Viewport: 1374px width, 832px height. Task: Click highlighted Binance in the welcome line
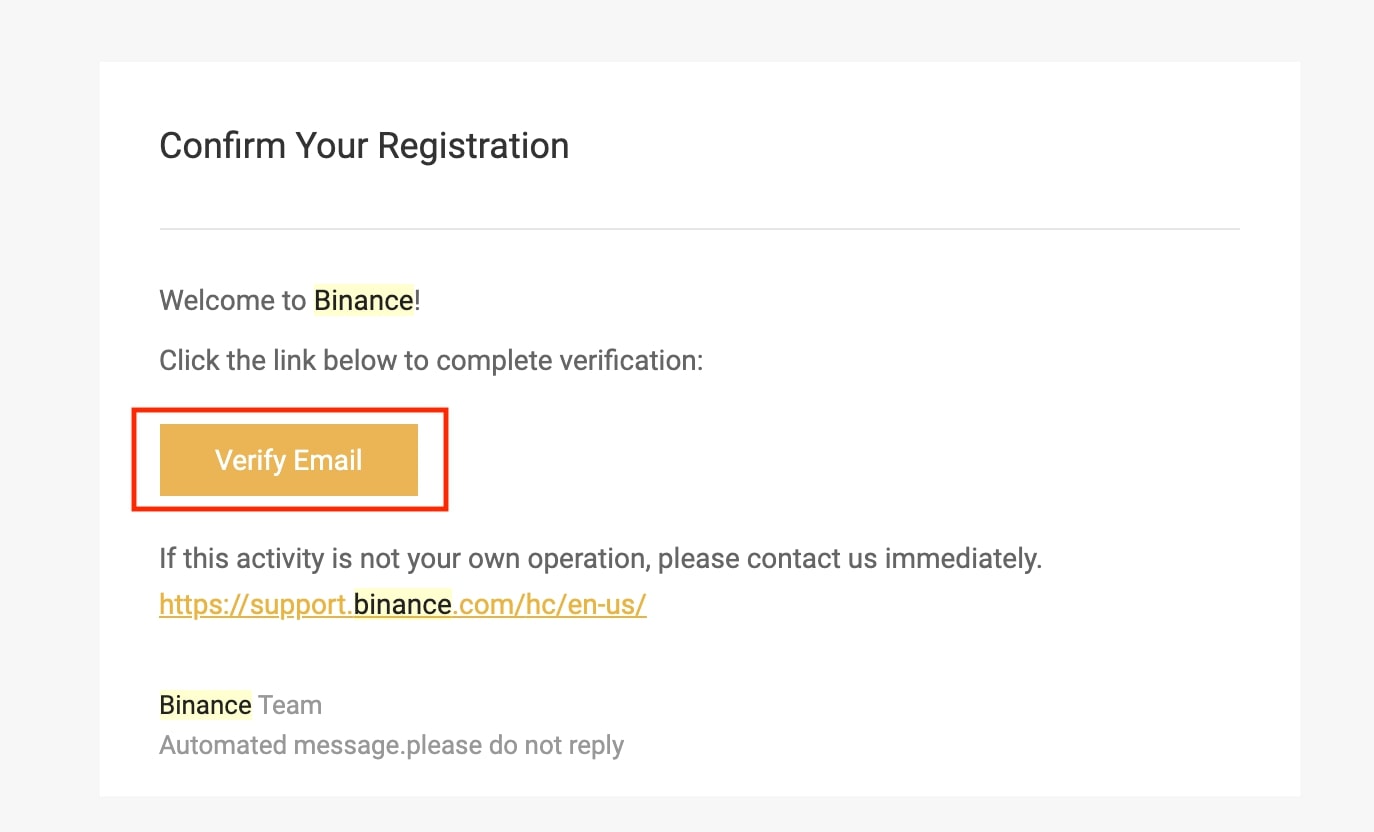pyautogui.click(x=364, y=300)
